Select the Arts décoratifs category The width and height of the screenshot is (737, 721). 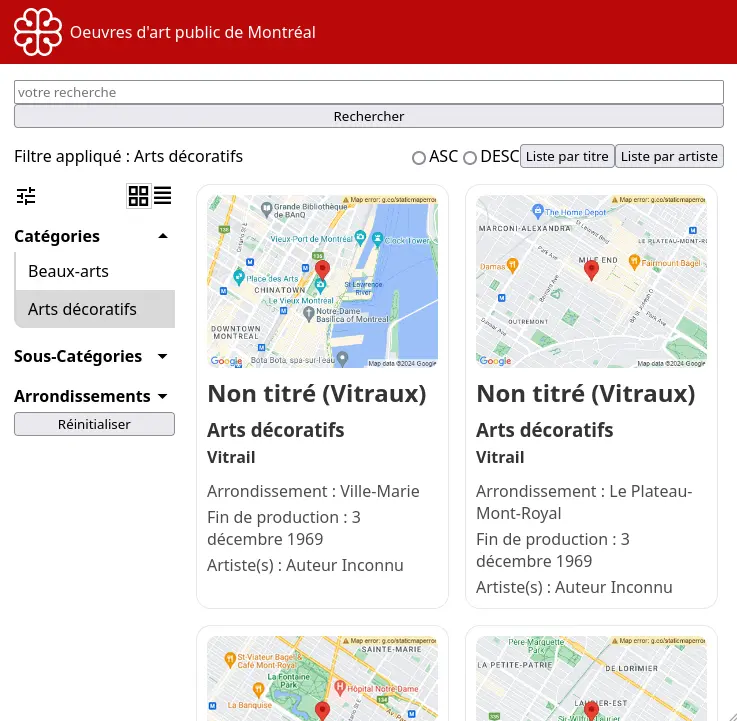[95, 309]
